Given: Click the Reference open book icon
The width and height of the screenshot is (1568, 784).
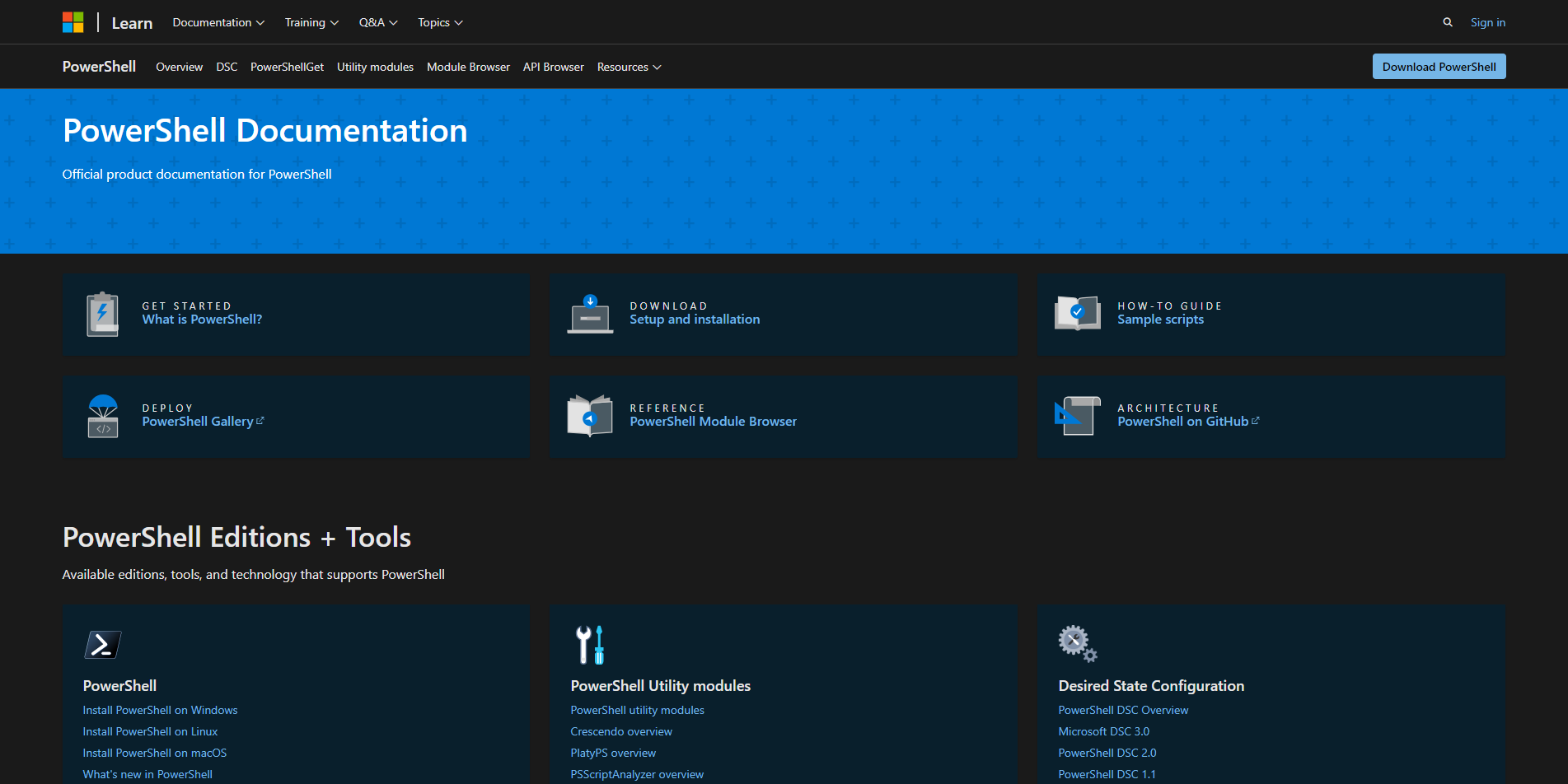Looking at the screenshot, I should [590, 416].
